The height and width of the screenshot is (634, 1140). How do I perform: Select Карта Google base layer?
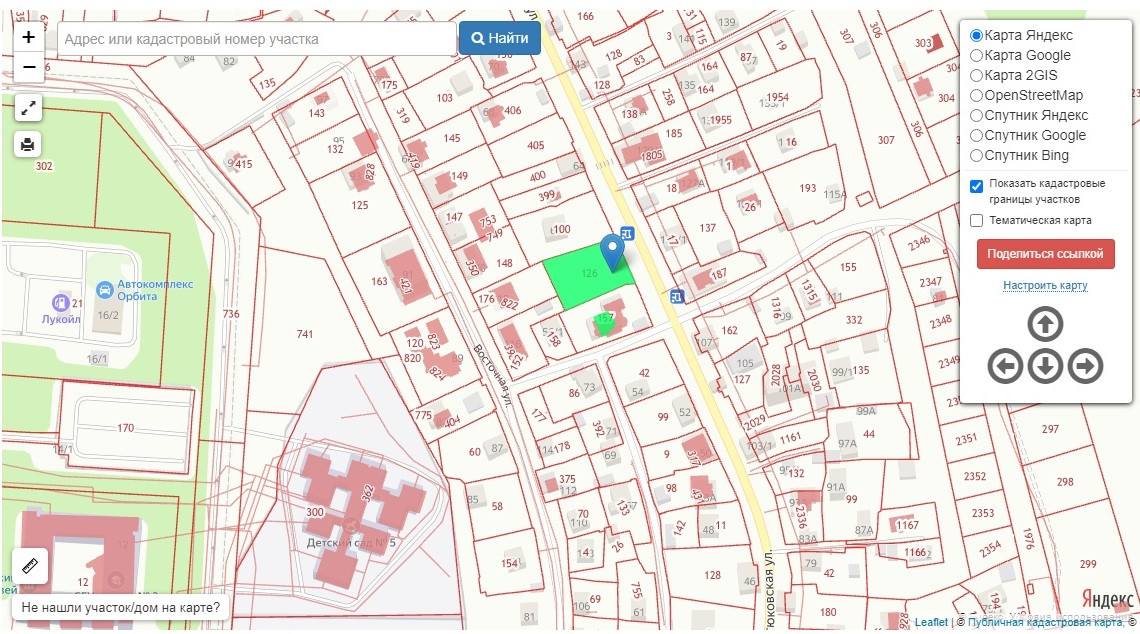(x=976, y=55)
